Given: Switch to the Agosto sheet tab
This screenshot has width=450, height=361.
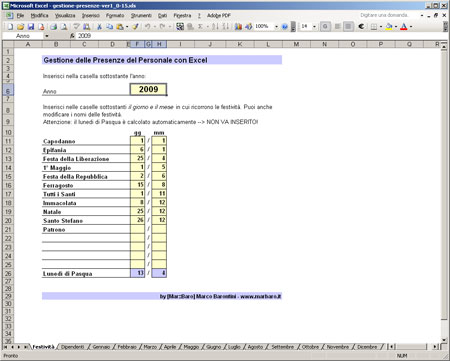Looking at the screenshot, I should point(255,347).
